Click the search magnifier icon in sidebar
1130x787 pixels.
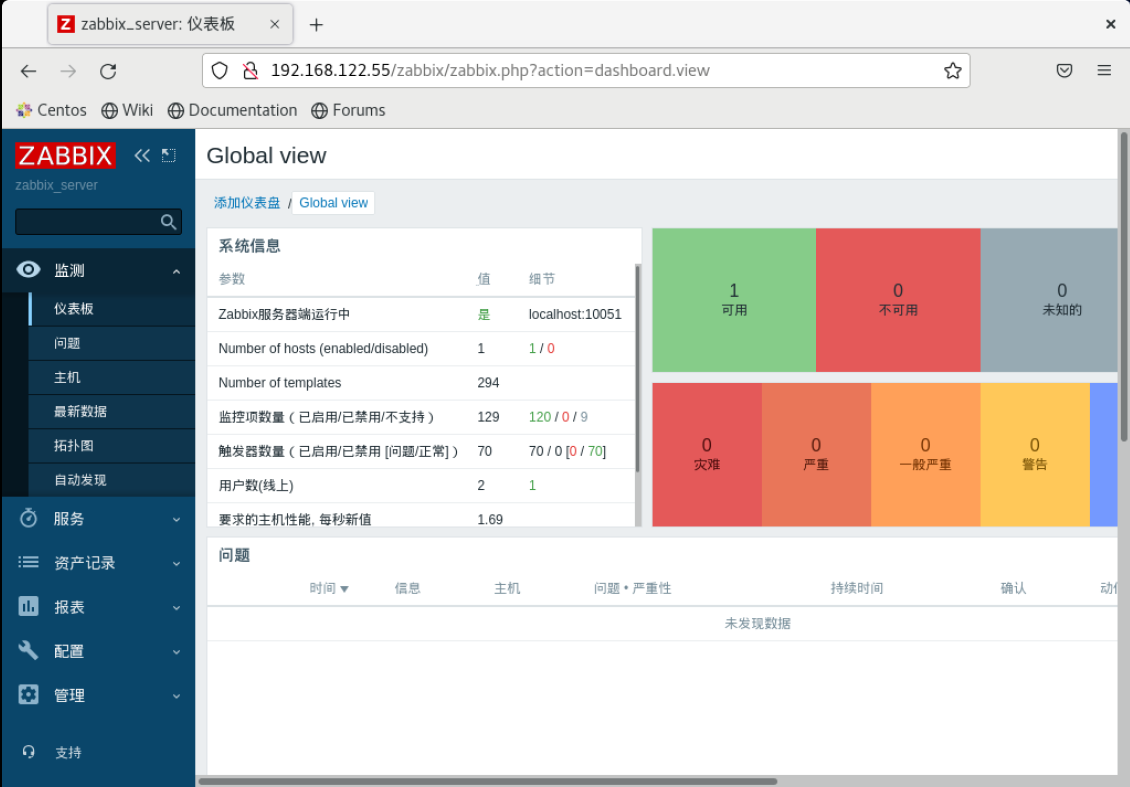click(169, 222)
